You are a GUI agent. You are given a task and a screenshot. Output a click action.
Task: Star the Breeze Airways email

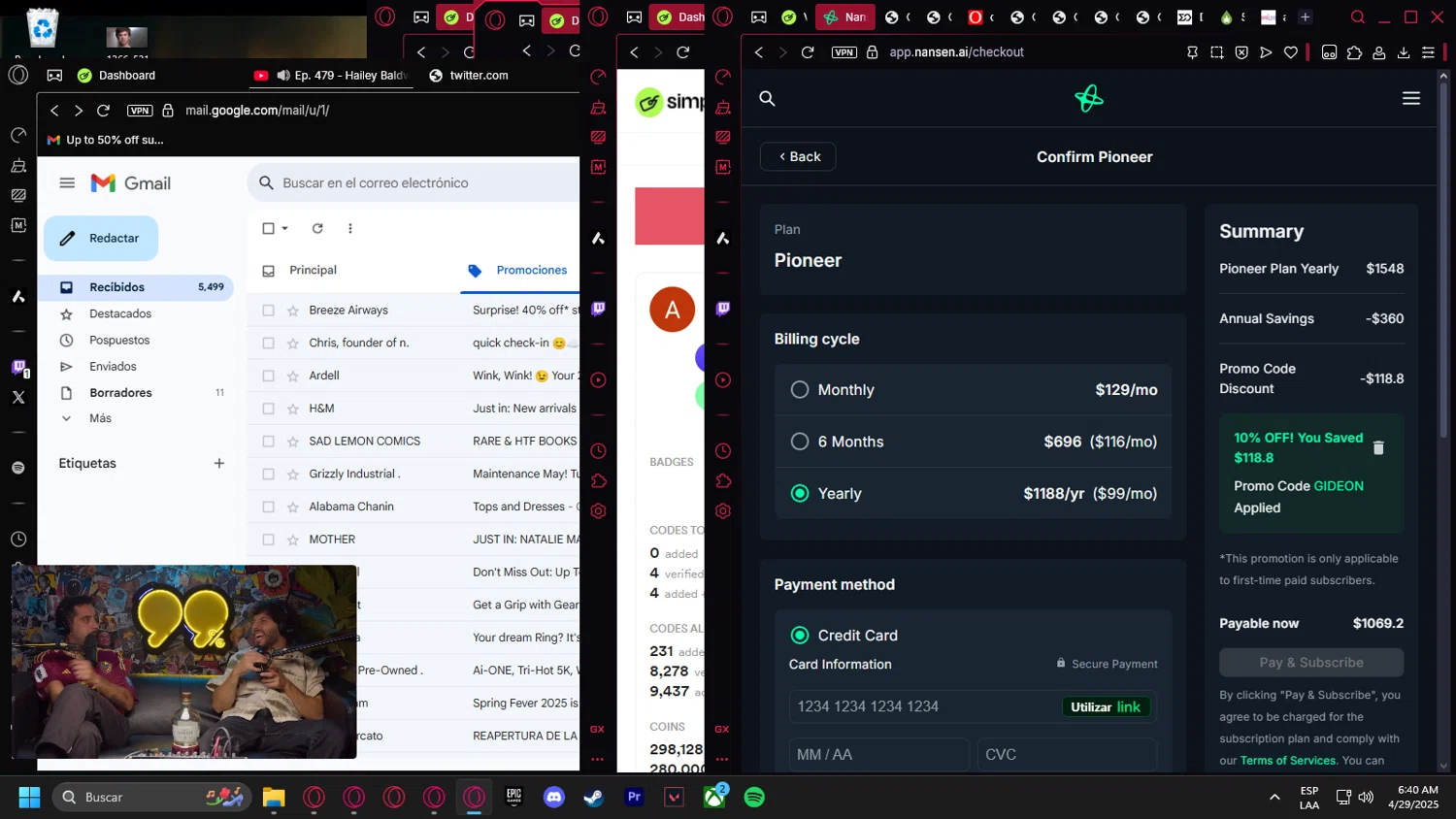click(292, 311)
